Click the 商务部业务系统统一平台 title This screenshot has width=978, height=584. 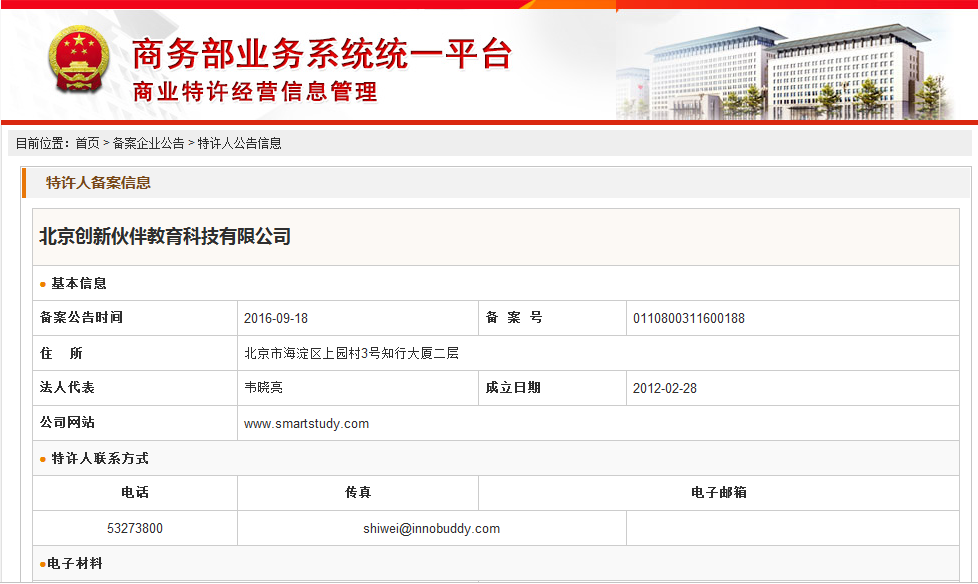(321, 53)
